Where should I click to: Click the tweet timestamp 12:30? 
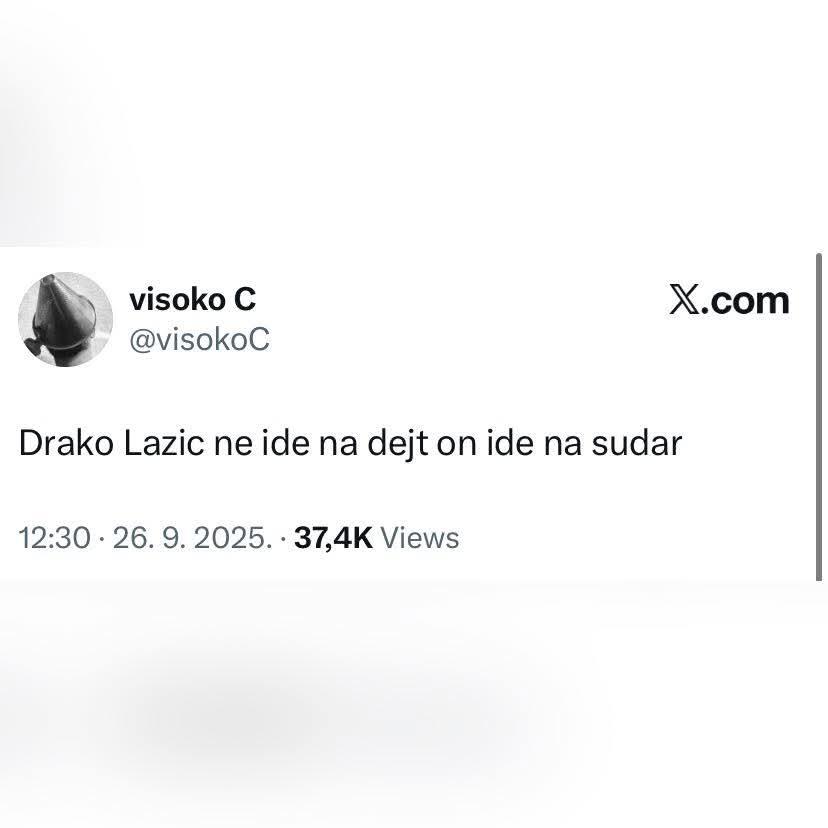click(x=54, y=538)
